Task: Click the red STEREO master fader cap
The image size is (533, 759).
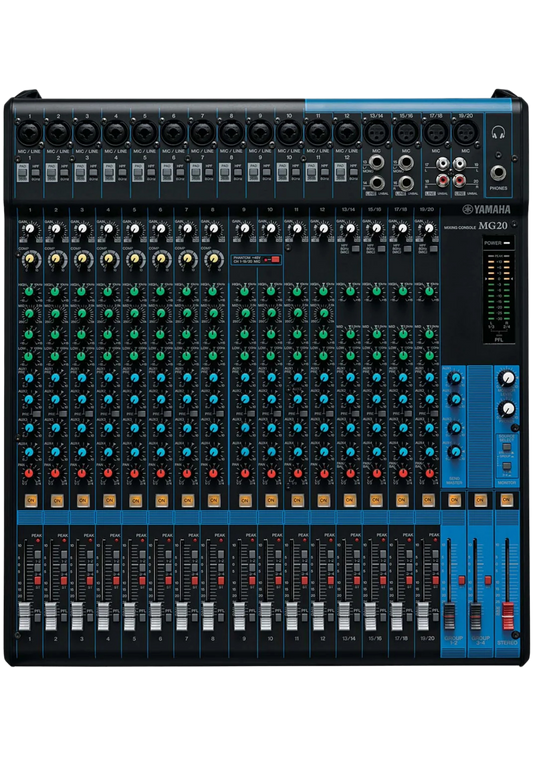Action: point(507,616)
